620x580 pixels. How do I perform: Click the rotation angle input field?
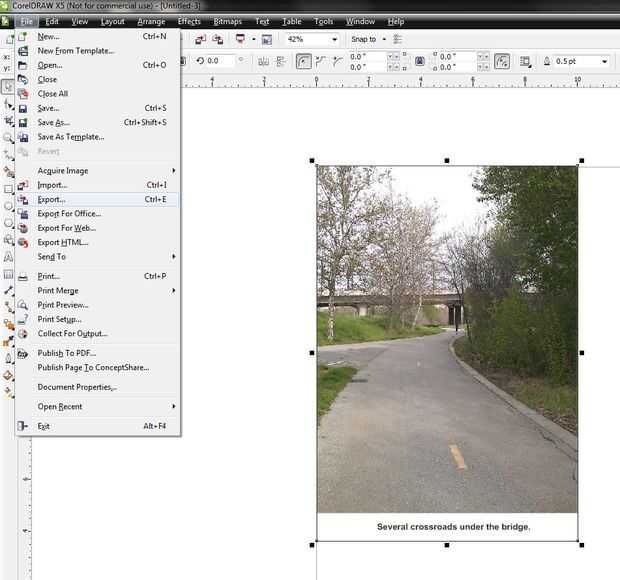pos(221,61)
